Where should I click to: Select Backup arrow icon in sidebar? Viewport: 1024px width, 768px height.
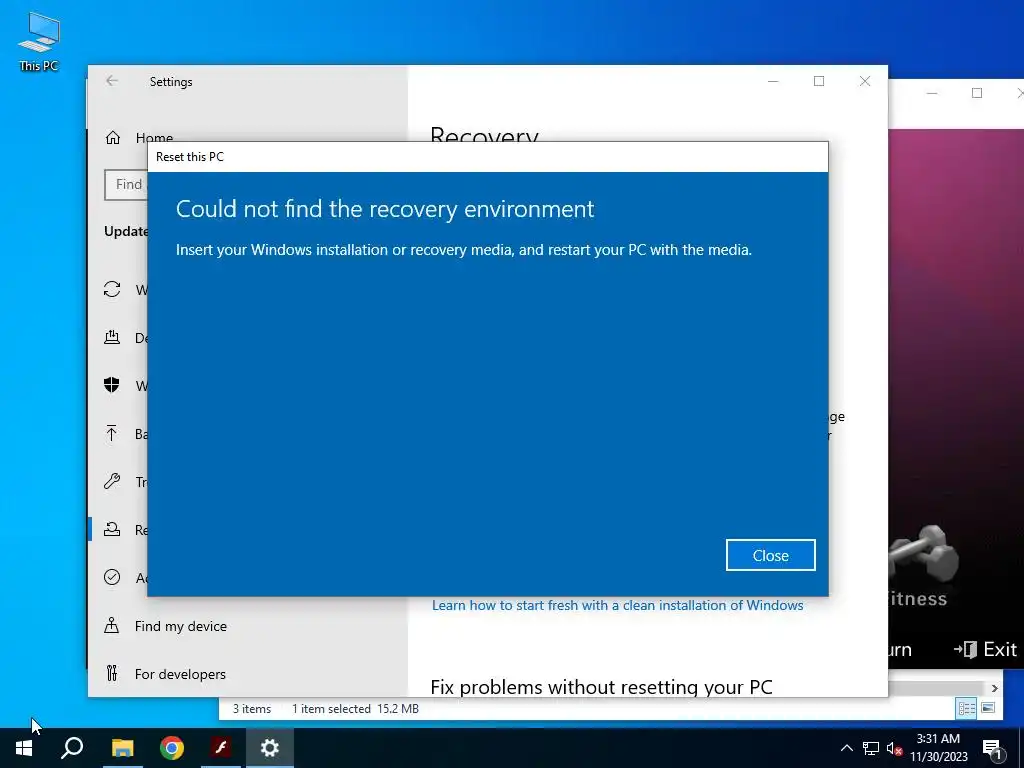coord(112,434)
